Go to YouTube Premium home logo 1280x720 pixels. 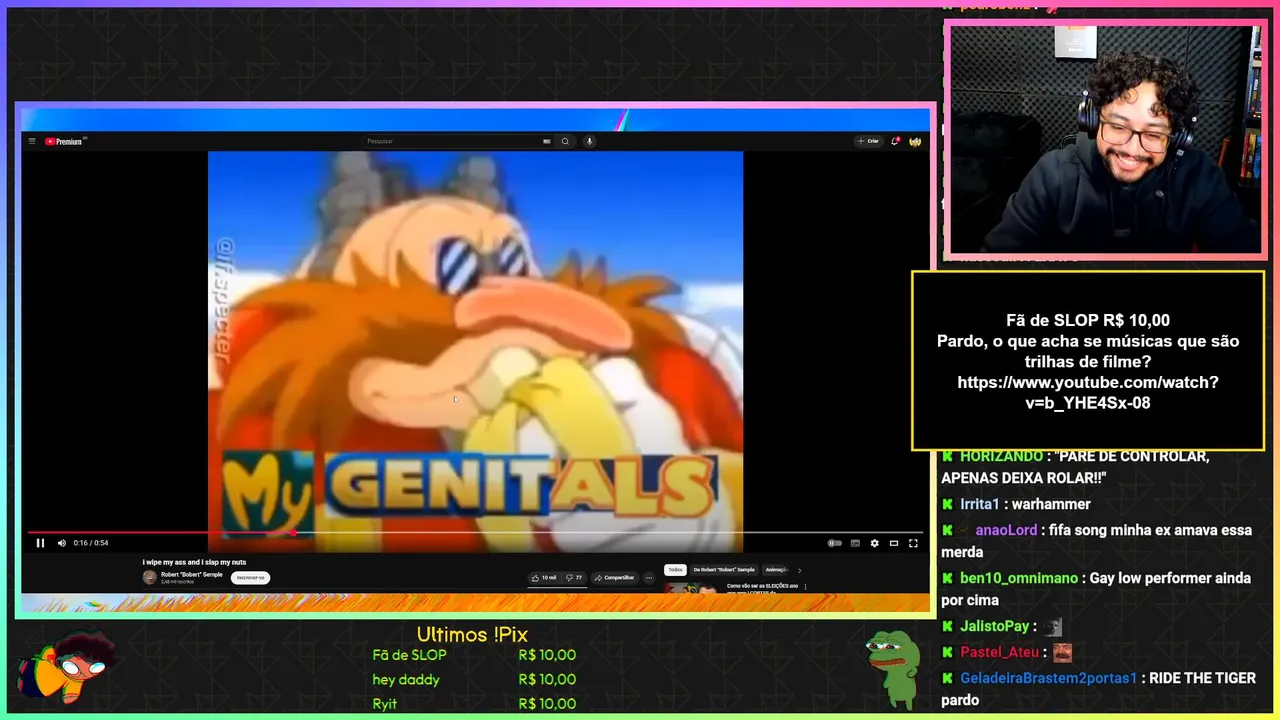coord(65,141)
